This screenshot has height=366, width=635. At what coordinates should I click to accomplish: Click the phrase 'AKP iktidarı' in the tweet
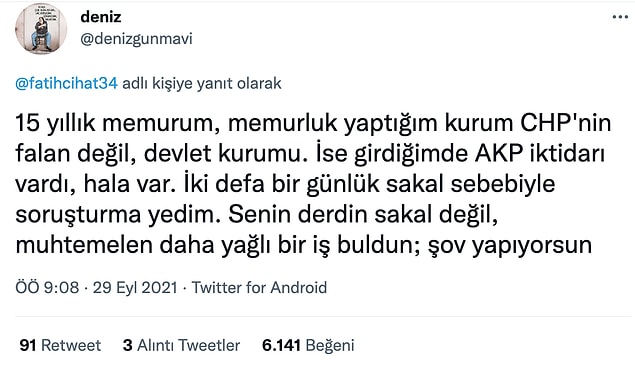click(540, 153)
